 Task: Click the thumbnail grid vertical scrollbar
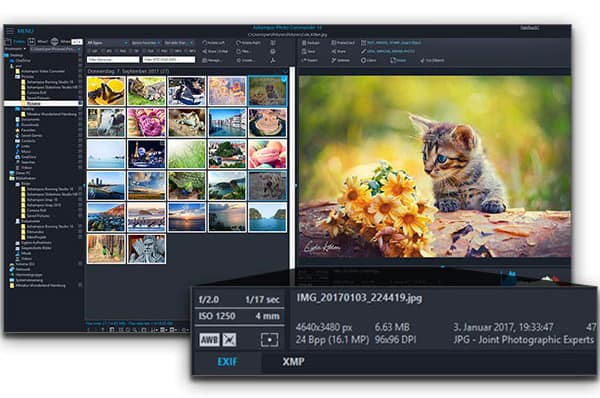coord(293,168)
